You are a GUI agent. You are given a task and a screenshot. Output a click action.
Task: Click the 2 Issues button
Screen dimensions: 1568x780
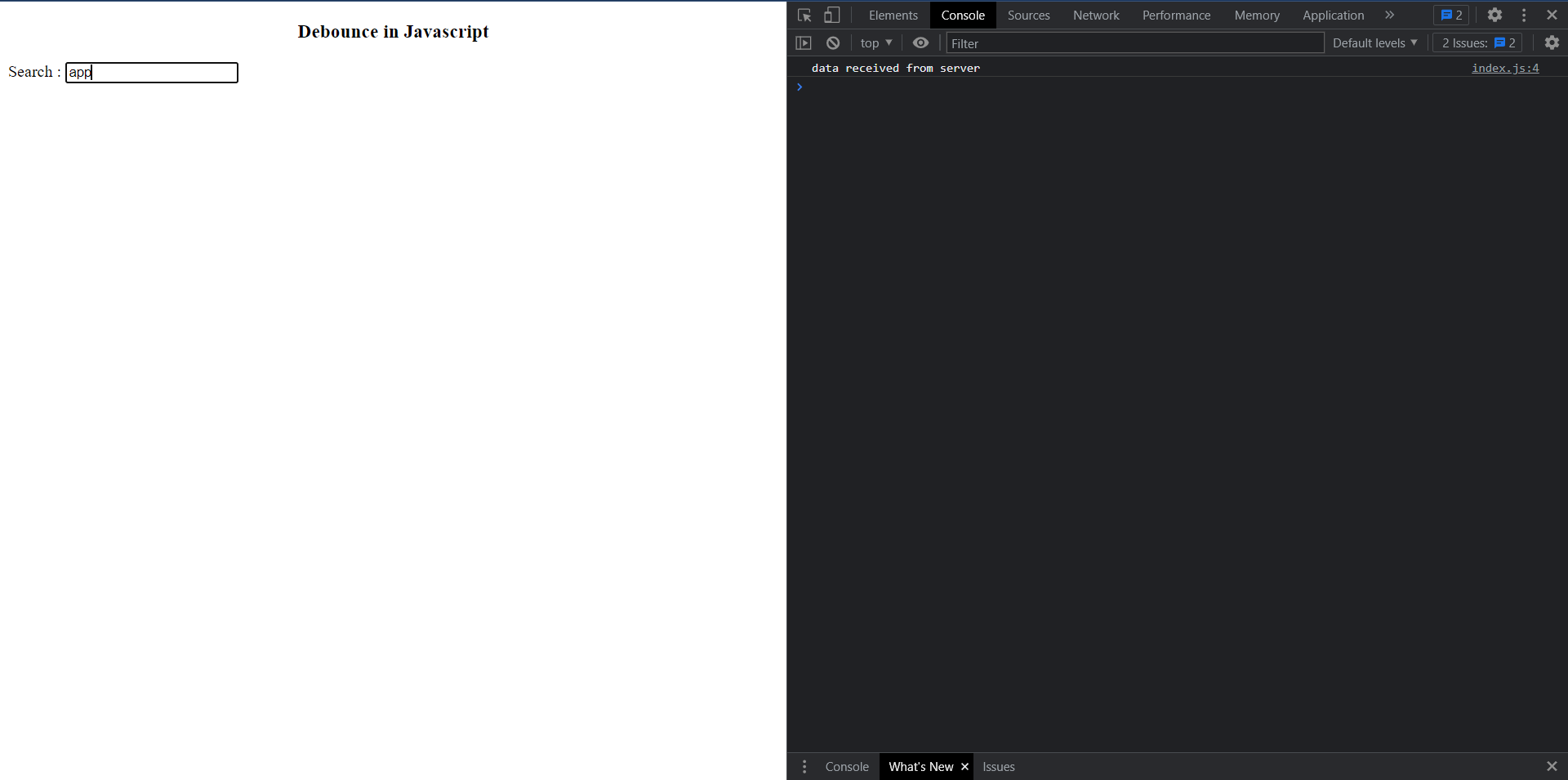point(1477,43)
